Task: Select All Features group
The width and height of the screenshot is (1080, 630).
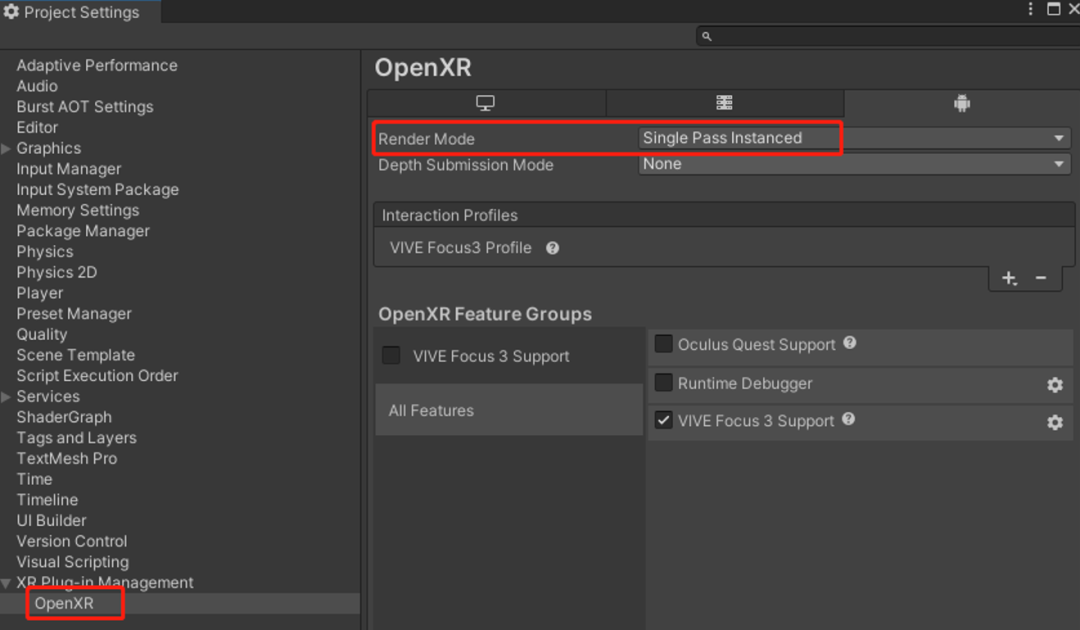Action: pyautogui.click(x=509, y=410)
